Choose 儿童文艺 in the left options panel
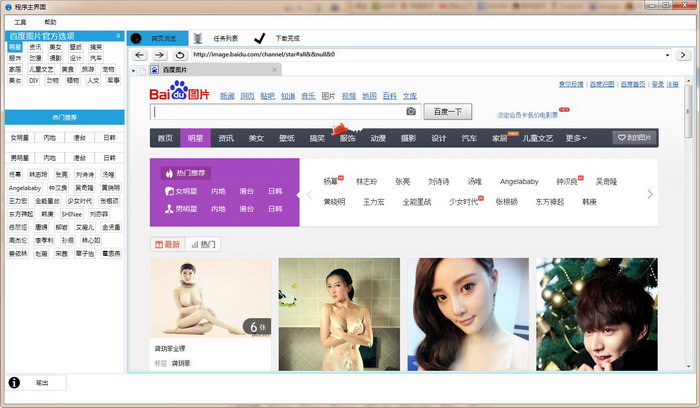 (x=41, y=69)
